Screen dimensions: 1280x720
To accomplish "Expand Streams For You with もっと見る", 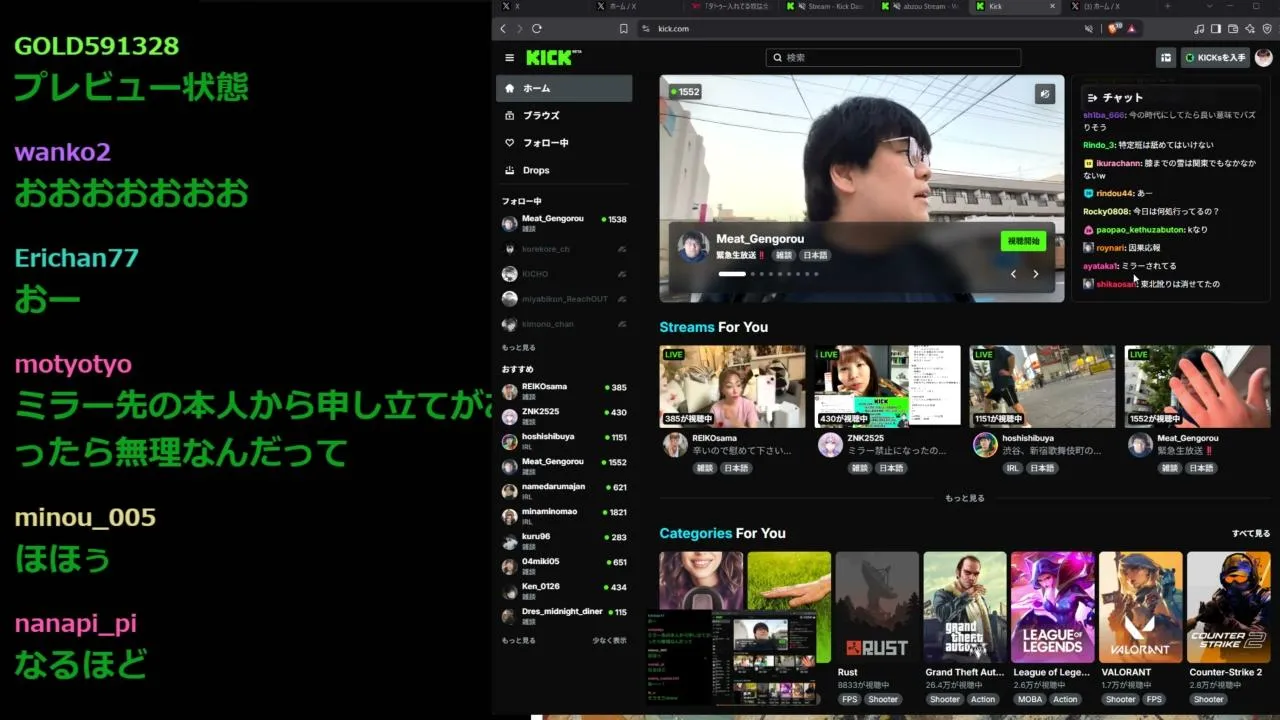I will pos(965,498).
